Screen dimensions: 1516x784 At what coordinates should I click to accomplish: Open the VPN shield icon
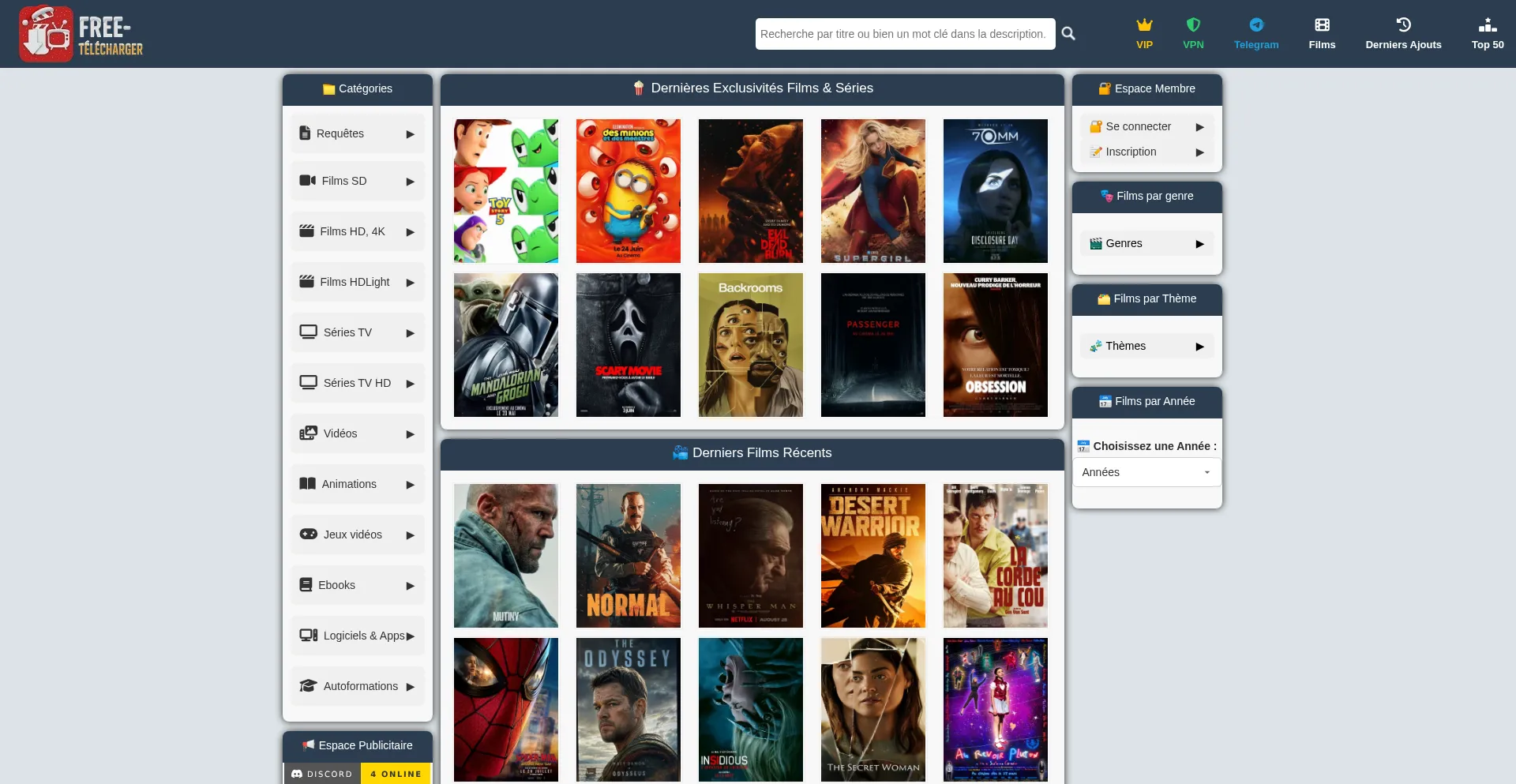[1193, 24]
